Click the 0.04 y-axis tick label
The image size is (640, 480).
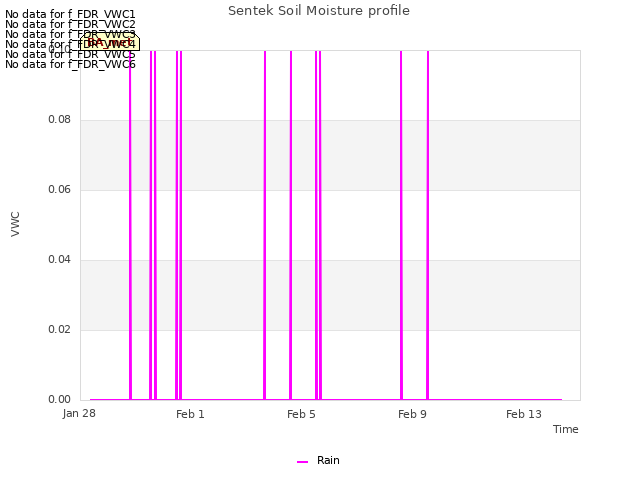[x=59, y=260]
